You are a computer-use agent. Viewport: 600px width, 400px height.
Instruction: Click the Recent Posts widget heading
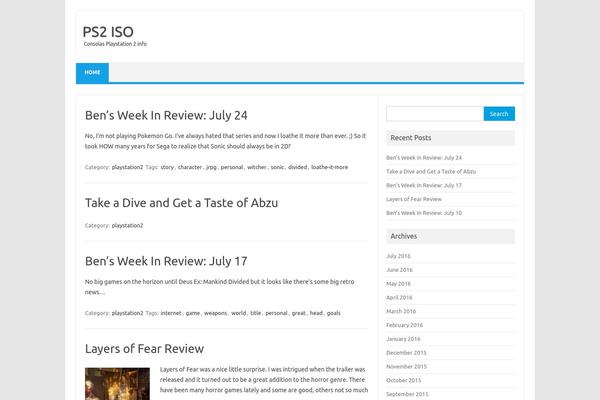[x=411, y=138]
